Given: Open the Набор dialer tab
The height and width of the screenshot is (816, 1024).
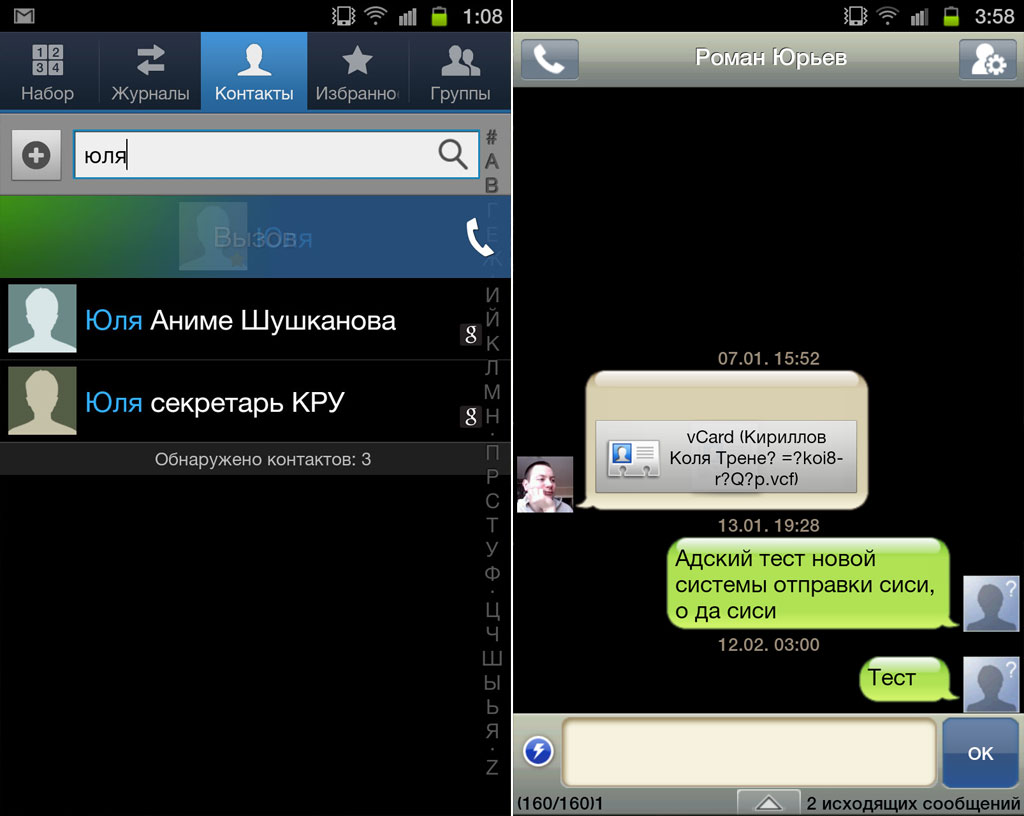Looking at the screenshot, I should click(48, 71).
